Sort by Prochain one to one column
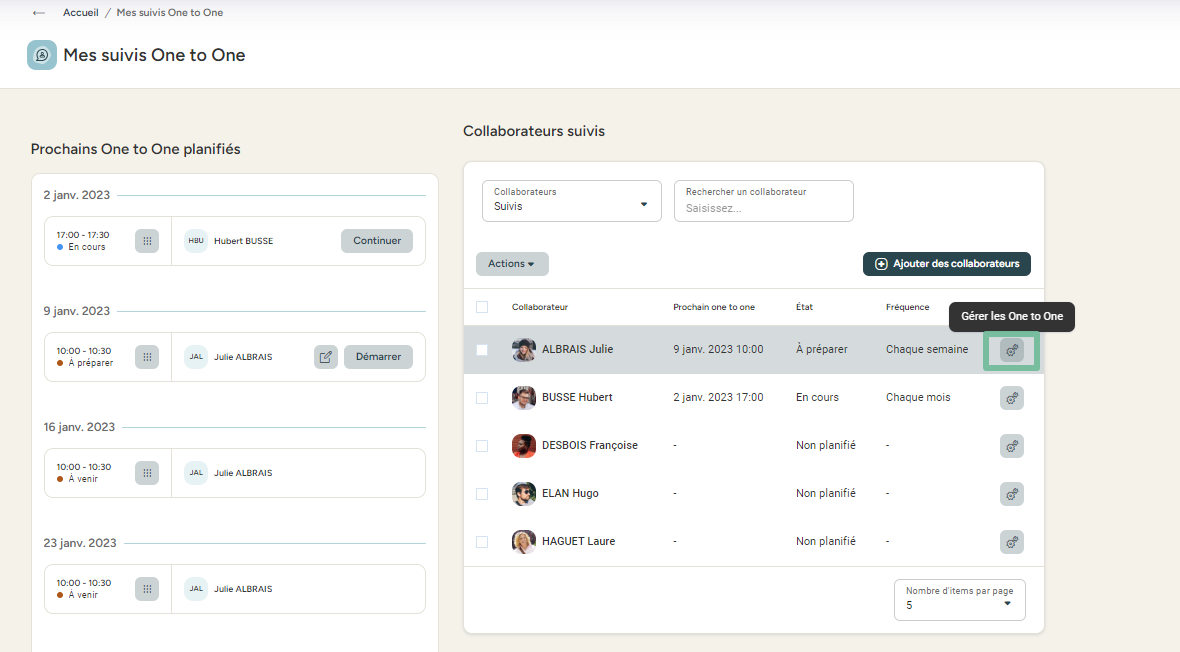Image resolution: width=1180 pixels, height=652 pixels. coord(714,307)
